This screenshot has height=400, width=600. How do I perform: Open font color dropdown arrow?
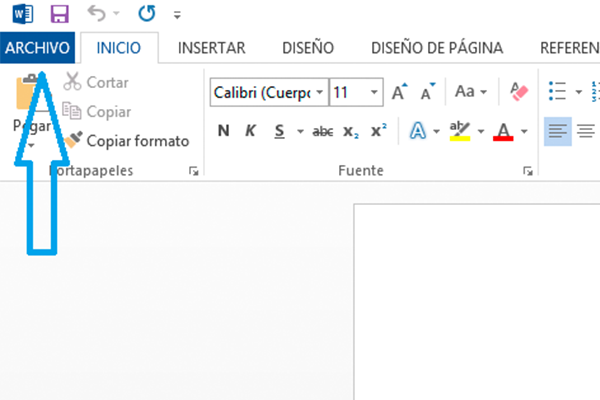pyautogui.click(x=524, y=132)
